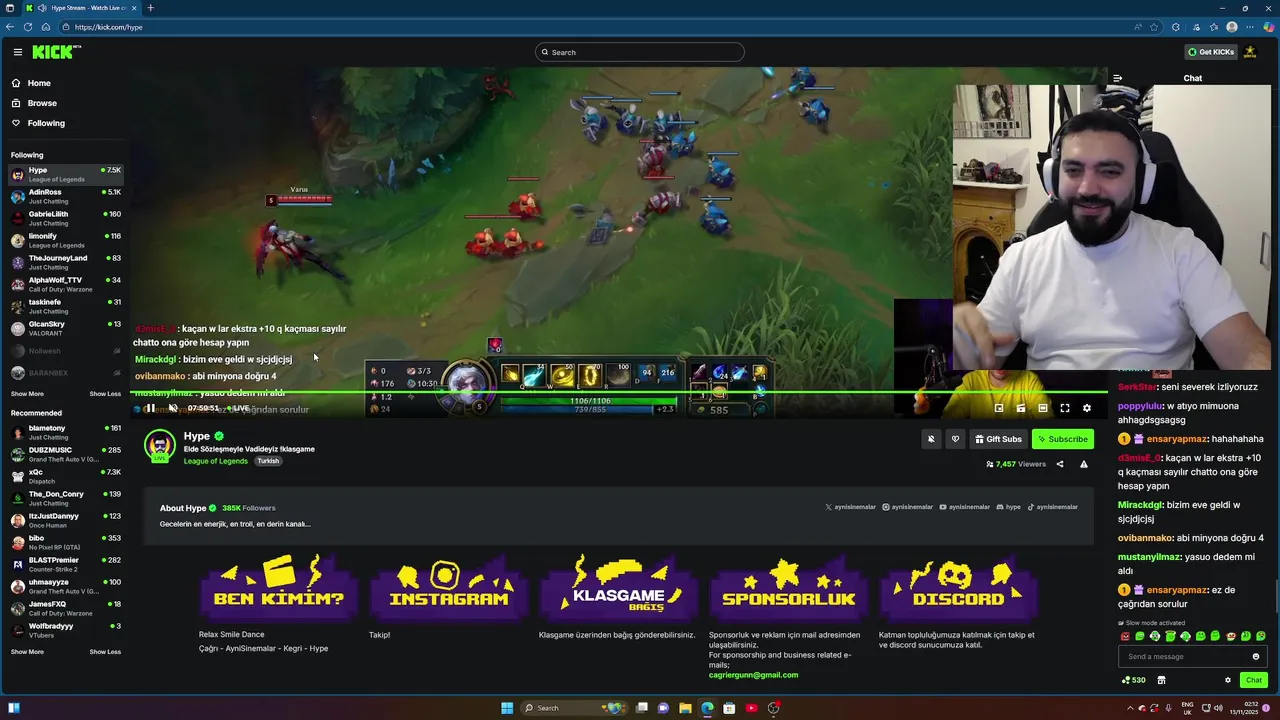This screenshot has width=1280, height=720.
Task: Open the BEN KIMIM? panel banner
Action: [x=279, y=590]
